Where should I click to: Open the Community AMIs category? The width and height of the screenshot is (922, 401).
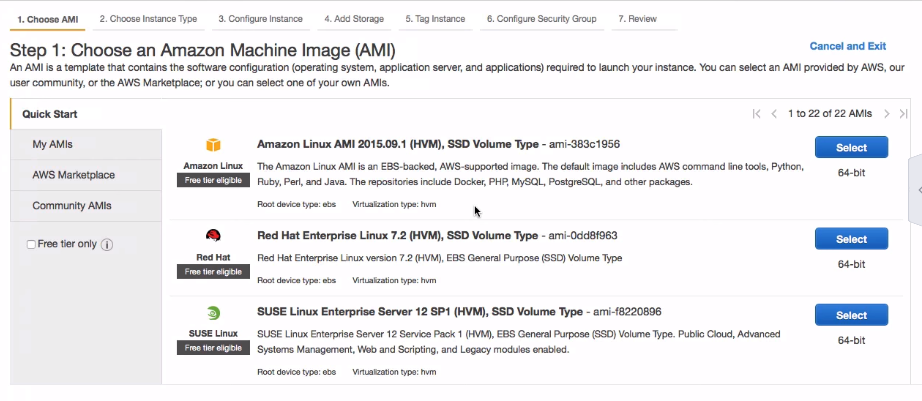tap(86, 206)
